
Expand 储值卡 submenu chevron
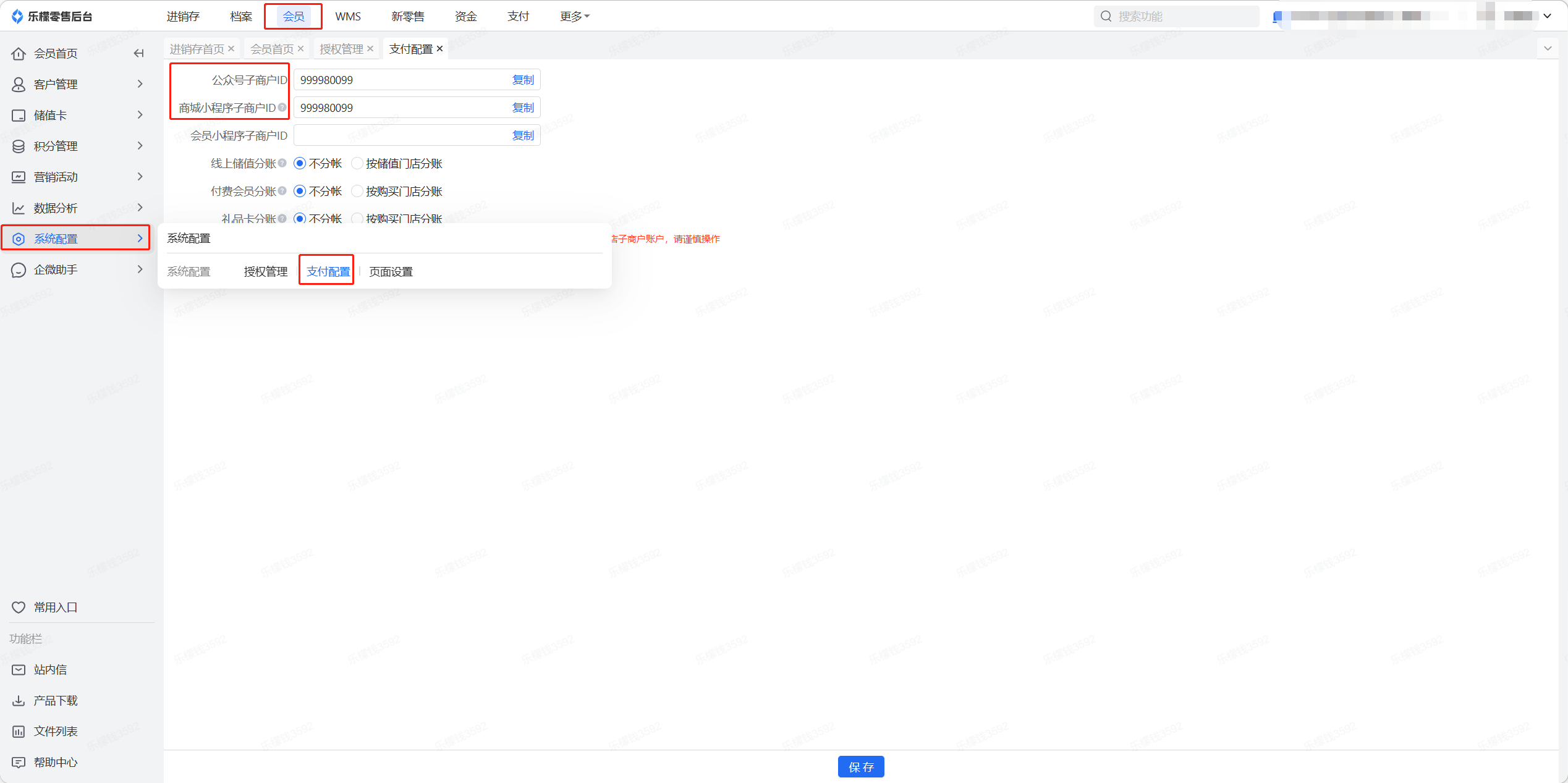[x=140, y=115]
